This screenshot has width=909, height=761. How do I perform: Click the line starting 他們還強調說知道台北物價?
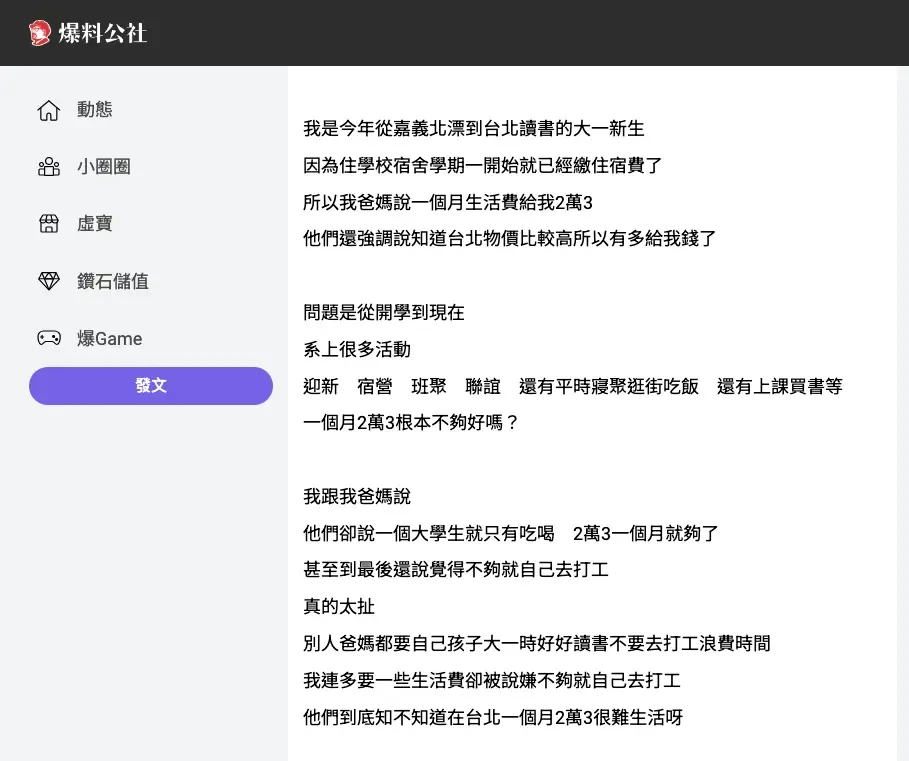(x=510, y=238)
